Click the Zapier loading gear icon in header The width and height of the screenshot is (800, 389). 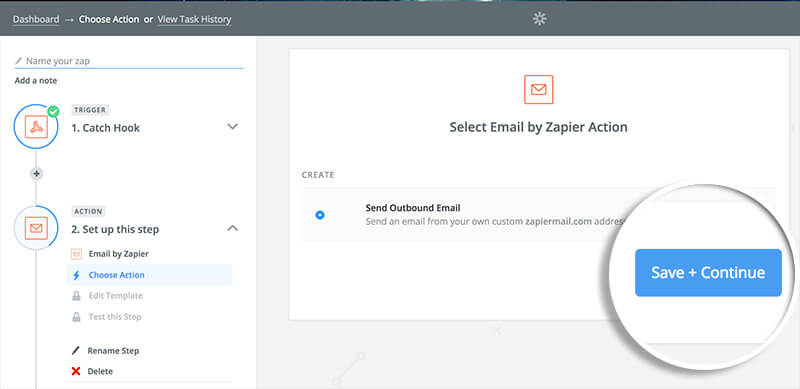click(539, 19)
